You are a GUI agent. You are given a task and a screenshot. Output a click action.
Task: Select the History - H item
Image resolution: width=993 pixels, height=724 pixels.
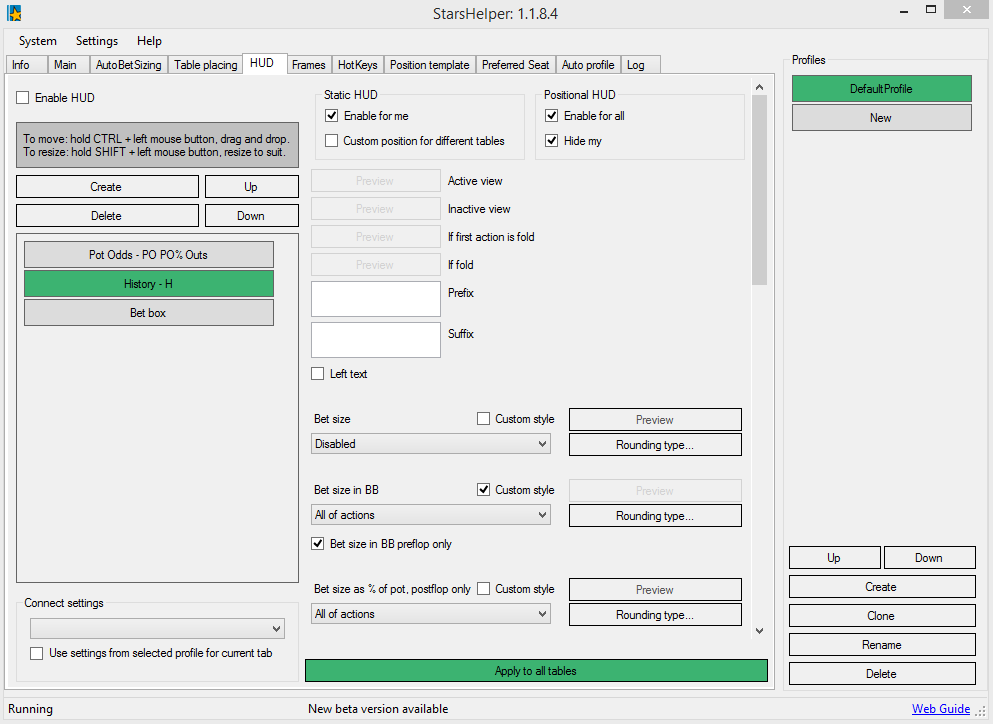pos(149,284)
